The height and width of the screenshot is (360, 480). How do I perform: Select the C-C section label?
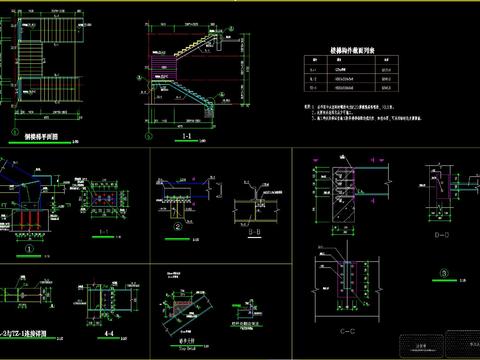(x=347, y=331)
